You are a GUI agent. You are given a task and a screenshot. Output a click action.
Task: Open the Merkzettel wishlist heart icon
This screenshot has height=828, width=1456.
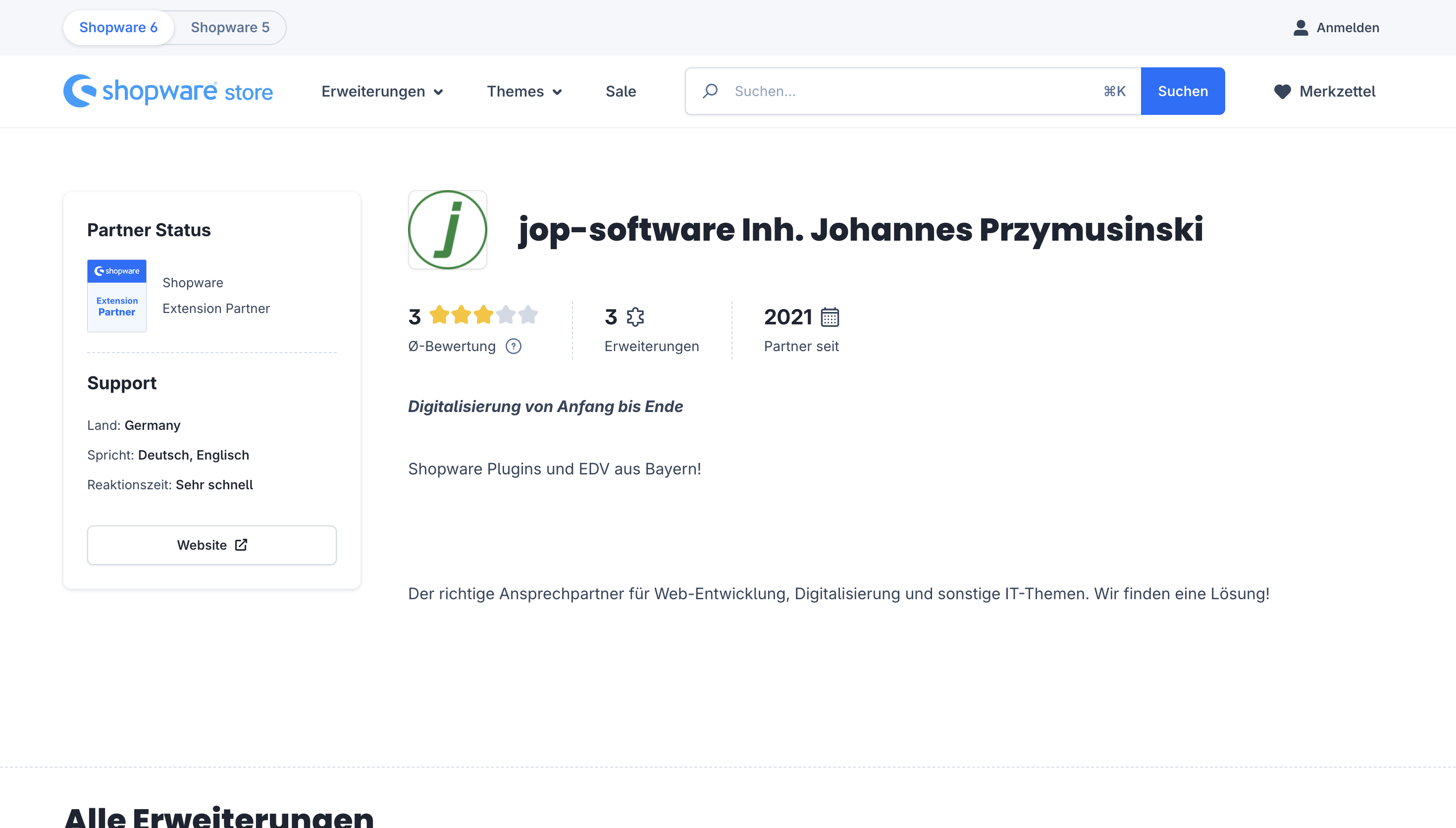point(1283,91)
